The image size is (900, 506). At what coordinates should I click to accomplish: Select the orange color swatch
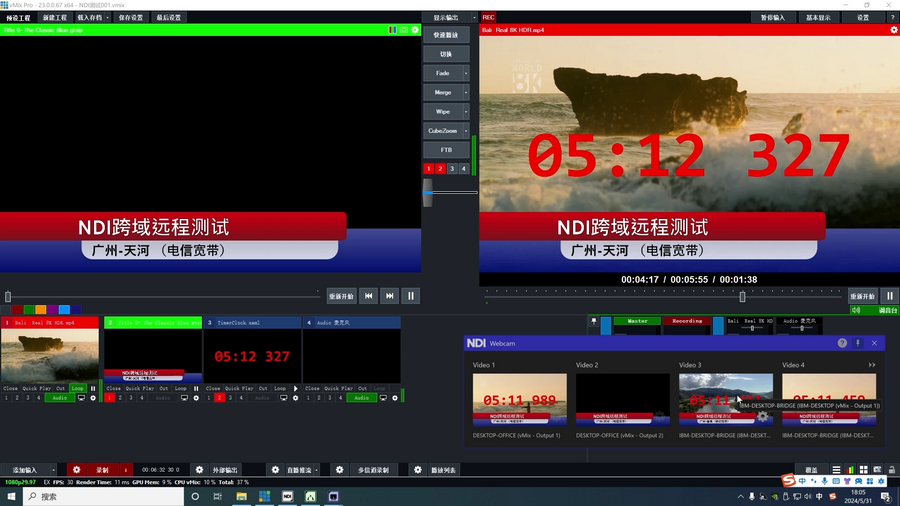point(40,310)
